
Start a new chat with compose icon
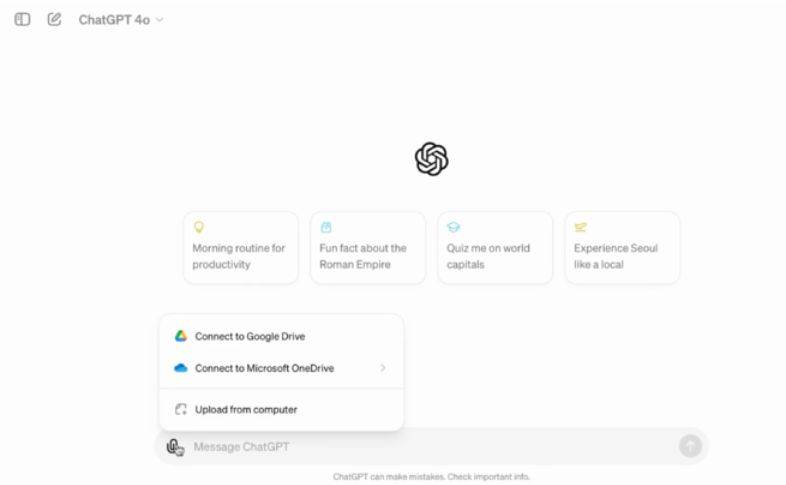(54, 19)
